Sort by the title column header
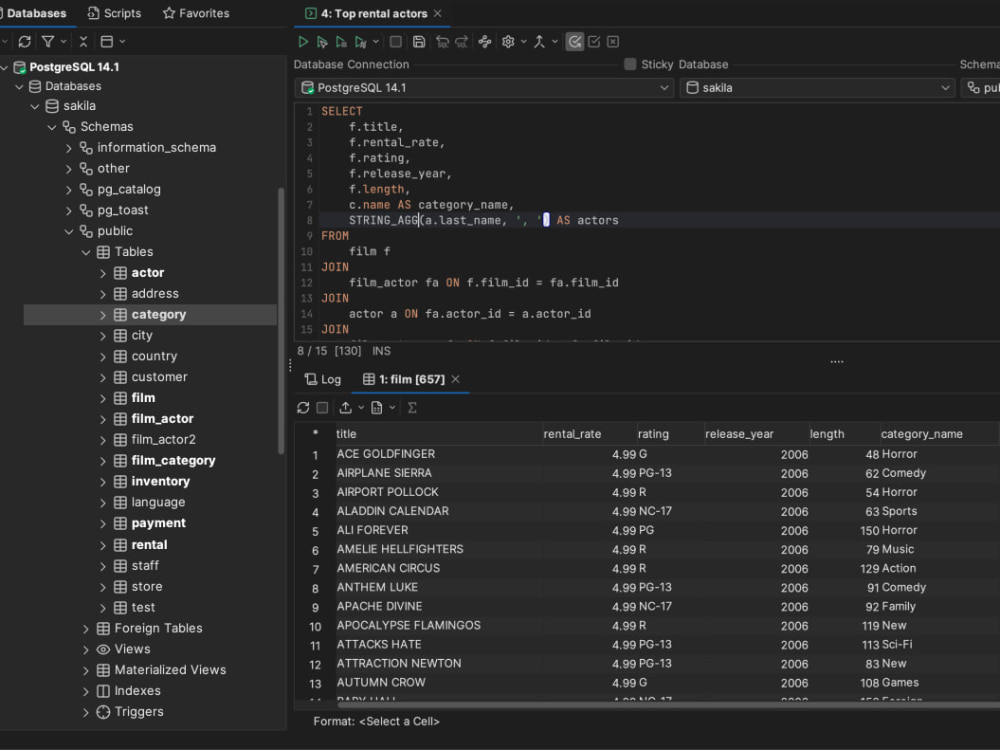Image resolution: width=1000 pixels, height=750 pixels. [438, 434]
